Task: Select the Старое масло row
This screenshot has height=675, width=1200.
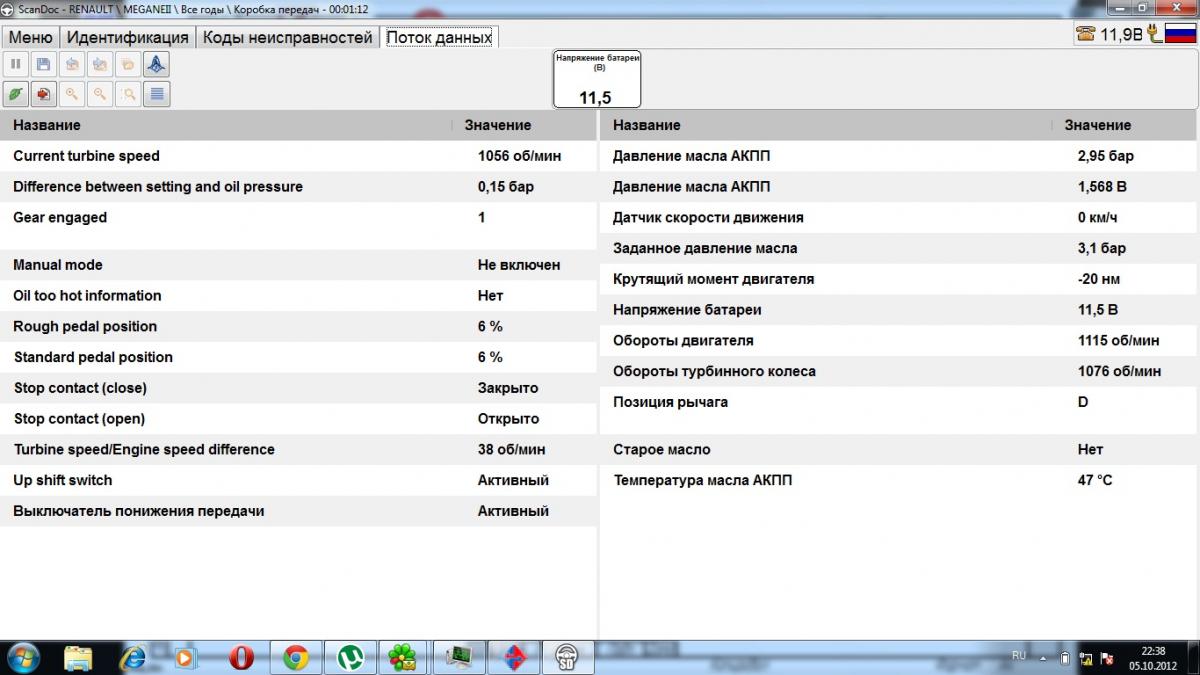Action: point(900,450)
